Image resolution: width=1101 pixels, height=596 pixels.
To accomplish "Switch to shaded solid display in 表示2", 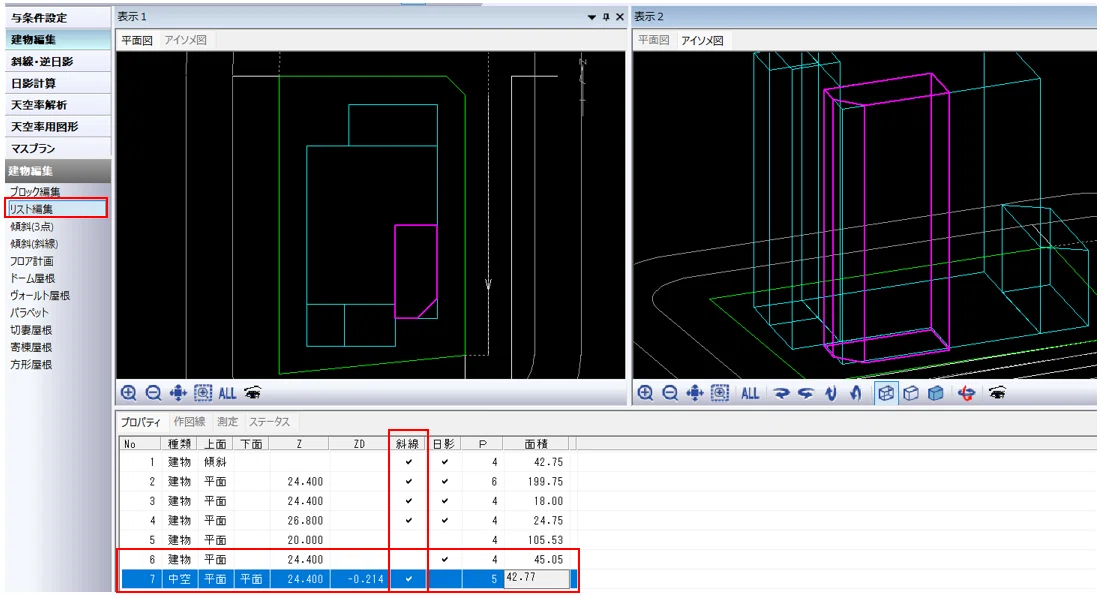I will [935, 393].
